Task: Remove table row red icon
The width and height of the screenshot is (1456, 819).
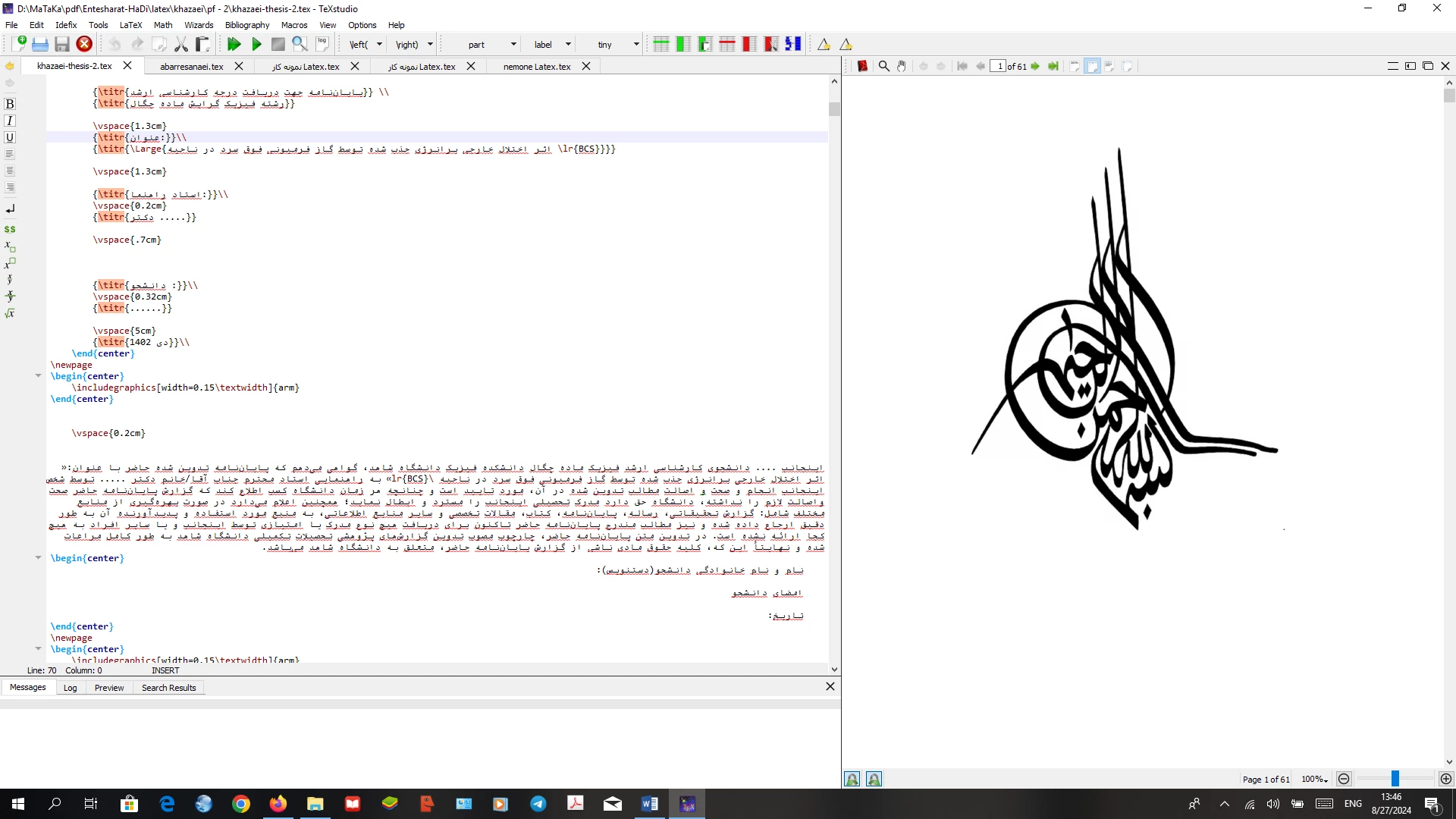Action: 727,44
